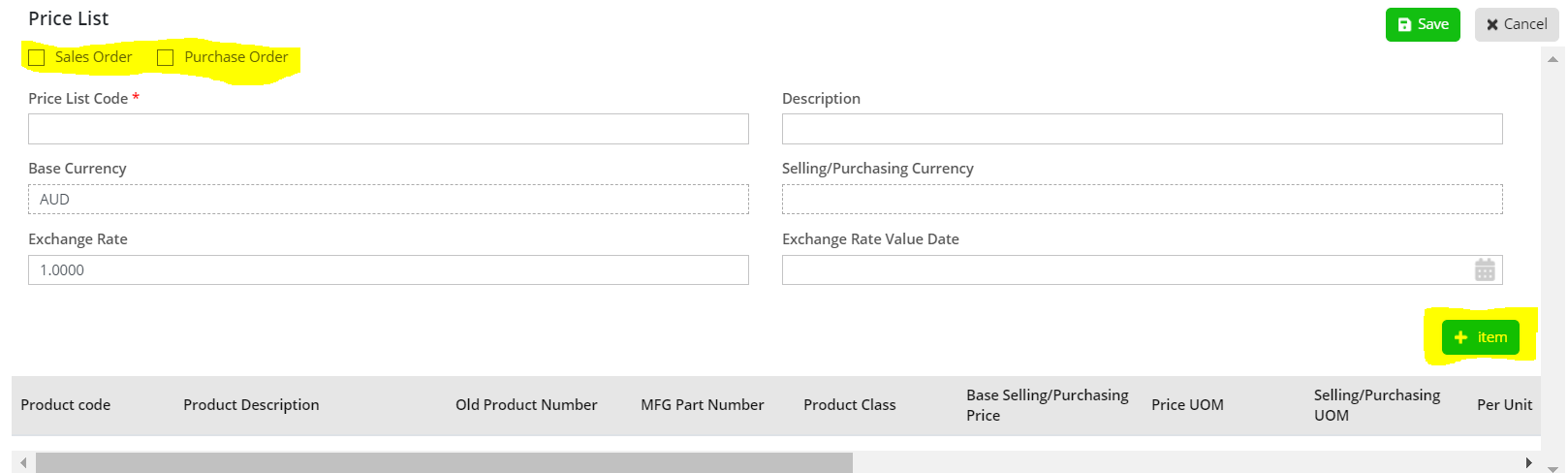Image resolution: width=1568 pixels, height=473 pixels.
Task: Add a new item row
Action: click(1480, 337)
